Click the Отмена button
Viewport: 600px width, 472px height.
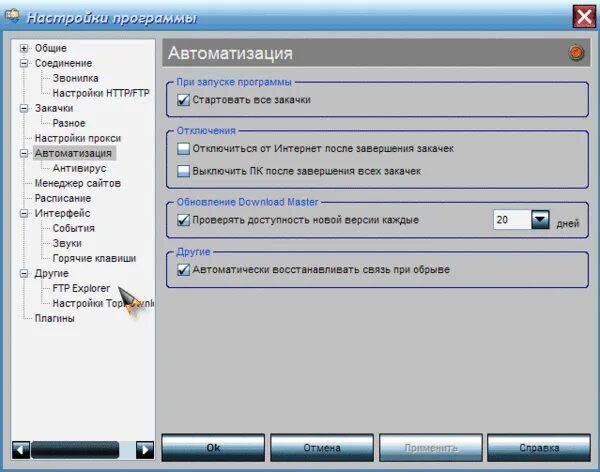322,448
